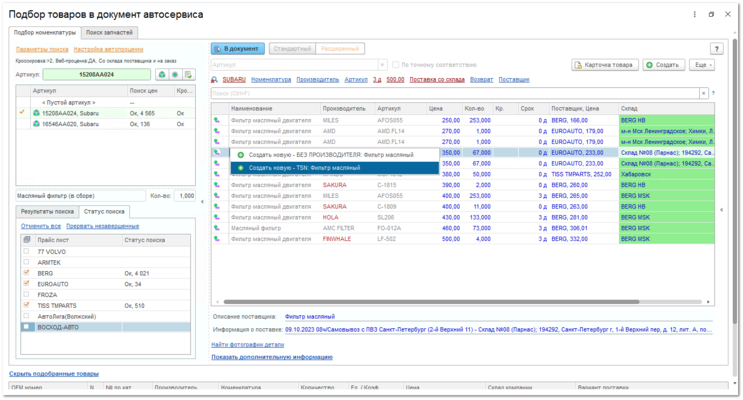Open Найти фотографии детали link
The width and height of the screenshot is (743, 400).
pos(247,345)
